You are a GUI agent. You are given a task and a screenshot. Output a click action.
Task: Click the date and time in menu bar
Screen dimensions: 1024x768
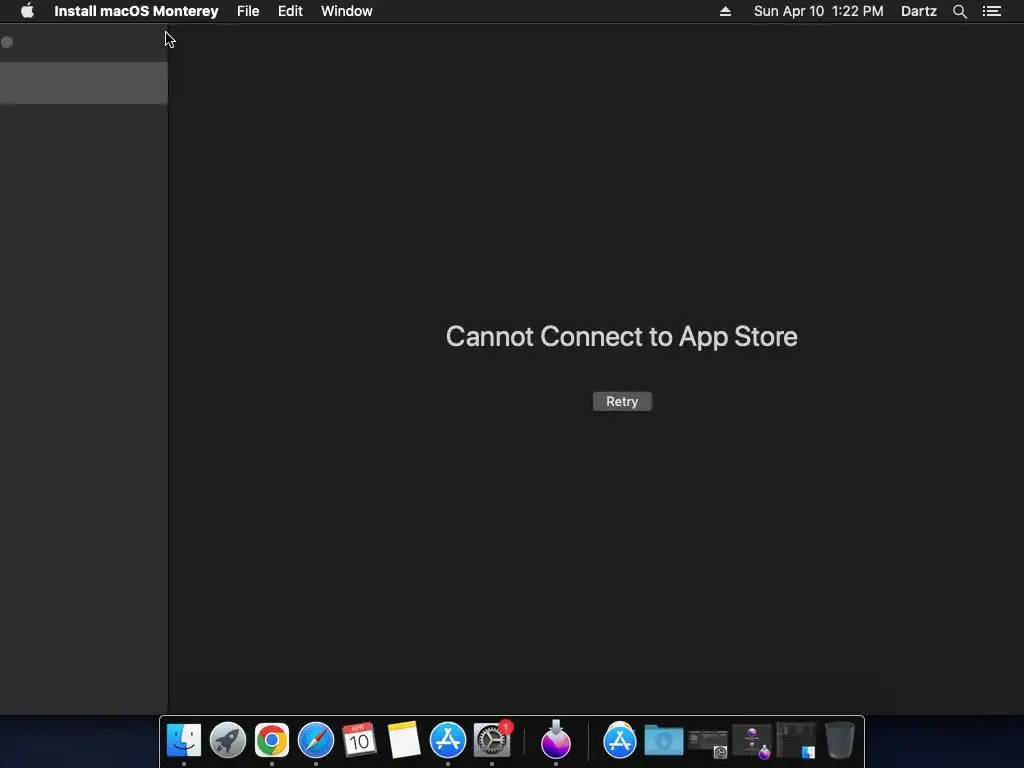click(x=818, y=11)
